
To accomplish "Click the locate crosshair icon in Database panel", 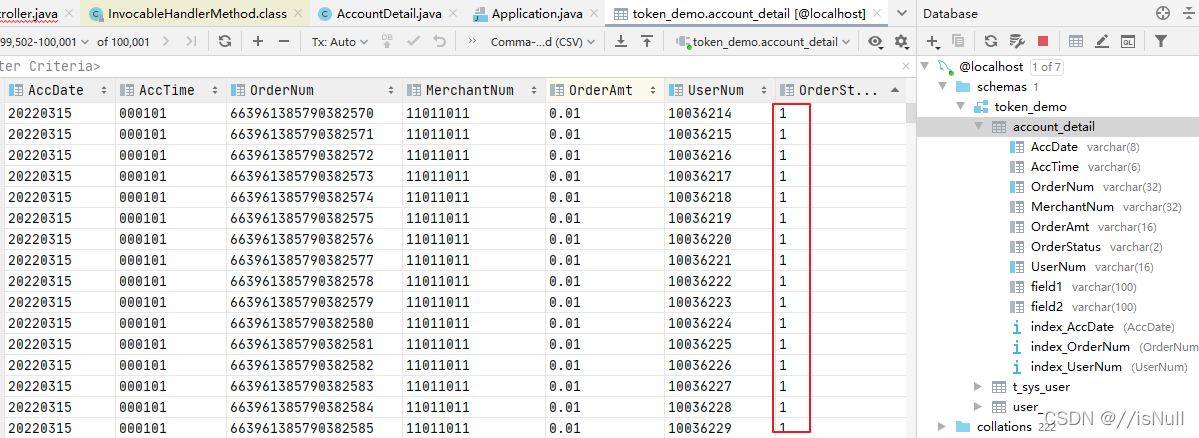I will 1163,13.
